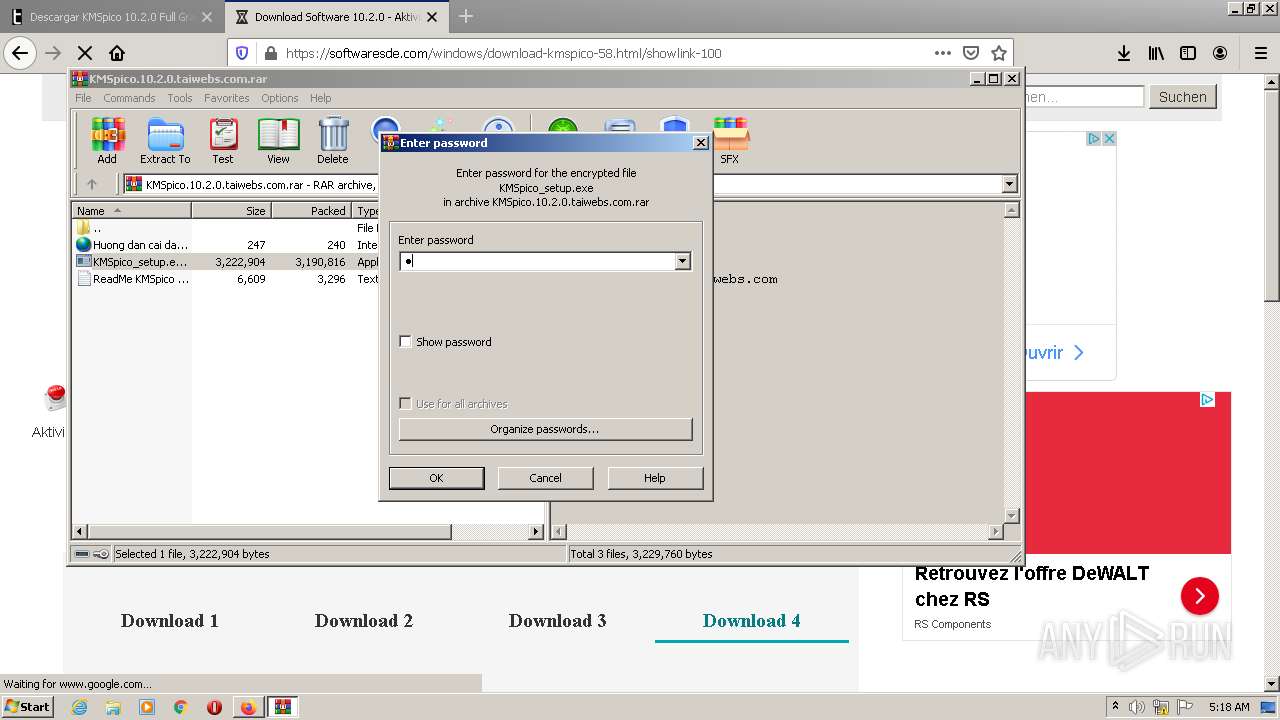
Task: Click the Pocket save icon in address bar
Action: coord(970,53)
